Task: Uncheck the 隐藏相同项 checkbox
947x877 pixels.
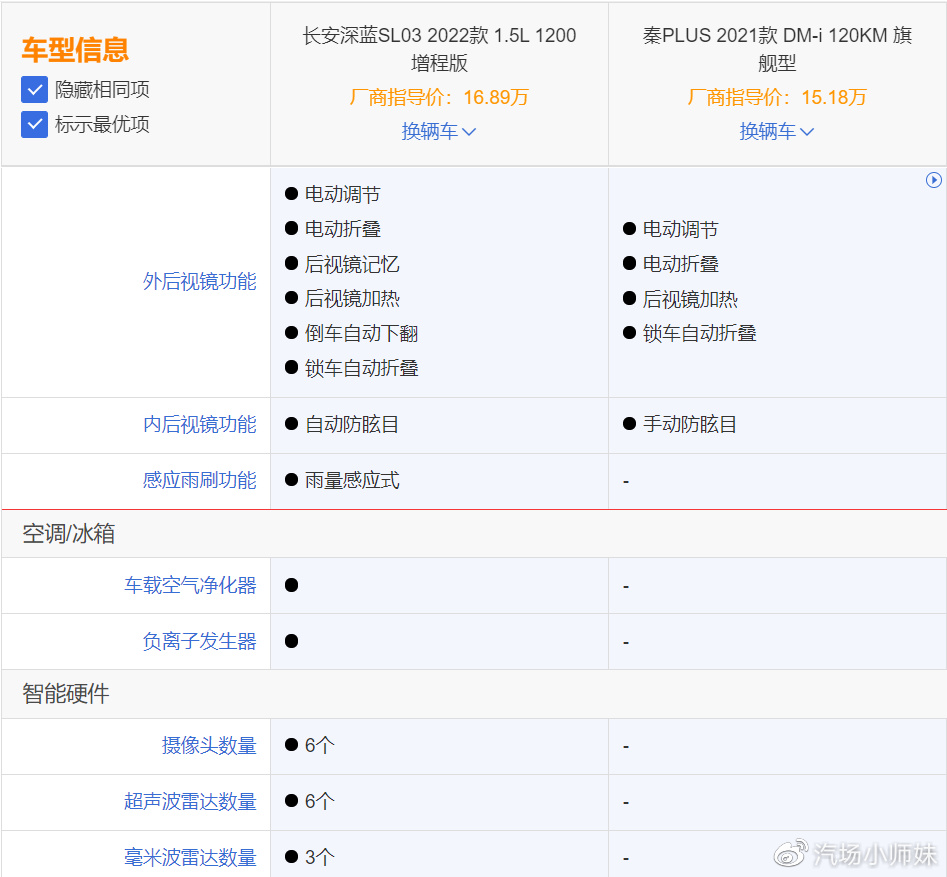Action: click(34, 89)
